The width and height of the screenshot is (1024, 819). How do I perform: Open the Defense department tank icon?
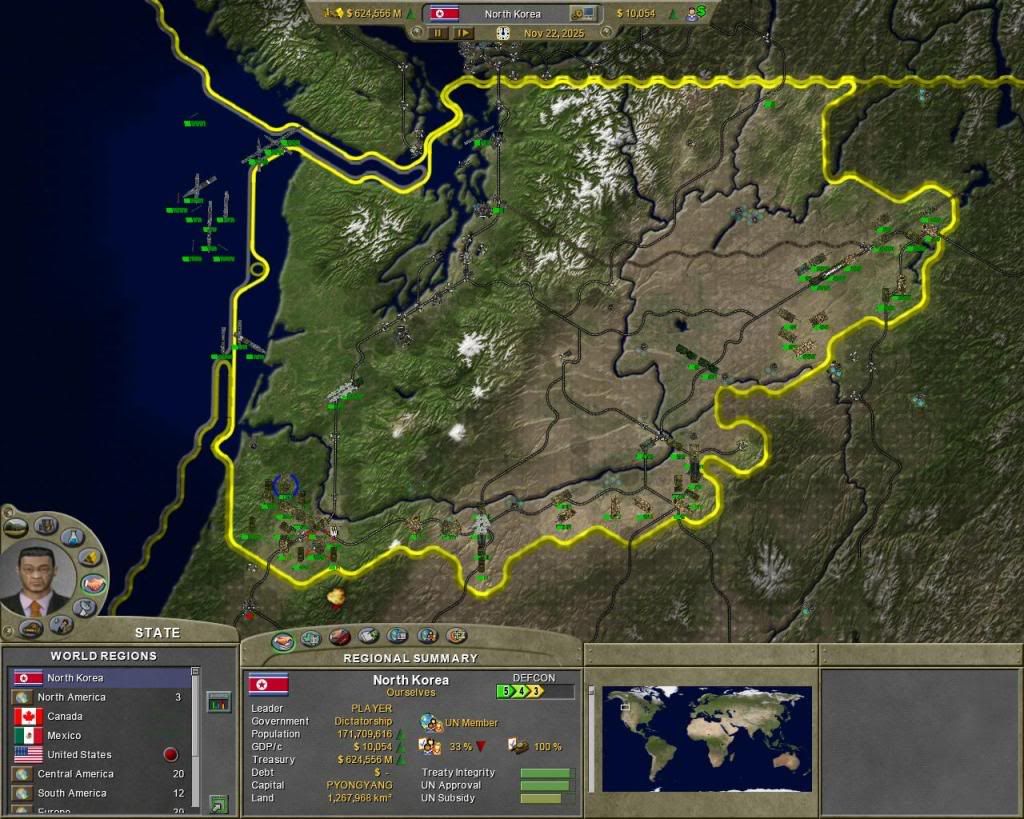[31, 628]
